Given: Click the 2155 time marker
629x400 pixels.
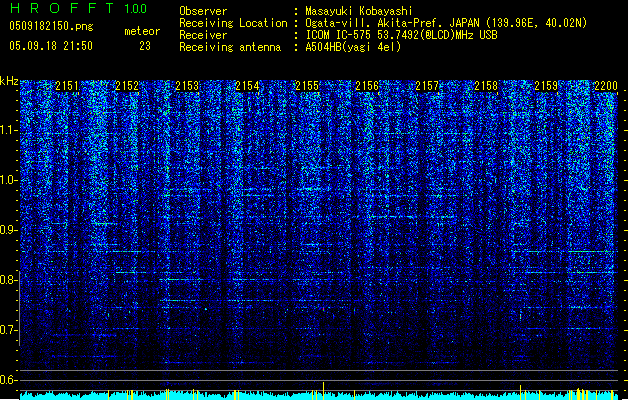Looking at the screenshot, I should [x=307, y=86].
